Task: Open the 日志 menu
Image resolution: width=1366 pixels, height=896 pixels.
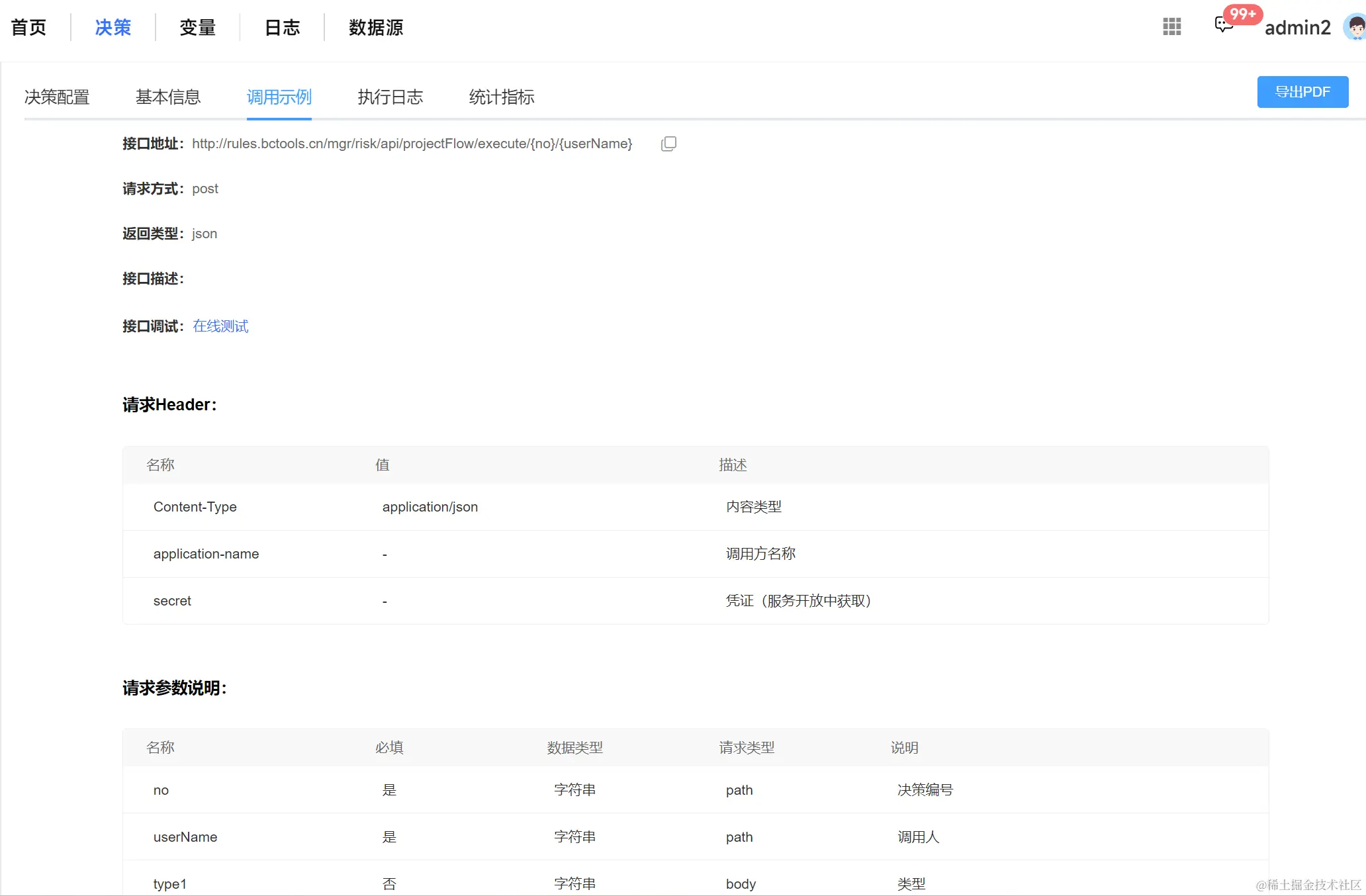Action: tap(283, 28)
